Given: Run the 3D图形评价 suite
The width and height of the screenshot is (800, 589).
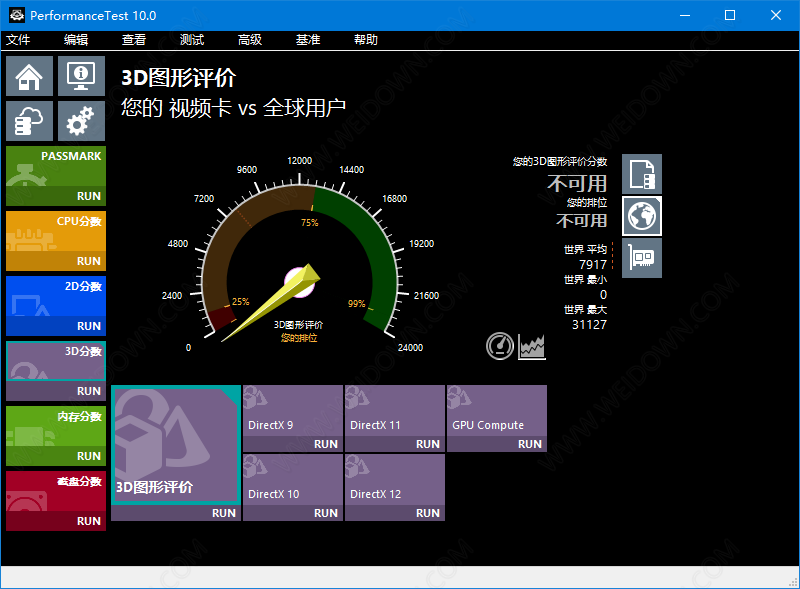Looking at the screenshot, I should tap(176, 513).
